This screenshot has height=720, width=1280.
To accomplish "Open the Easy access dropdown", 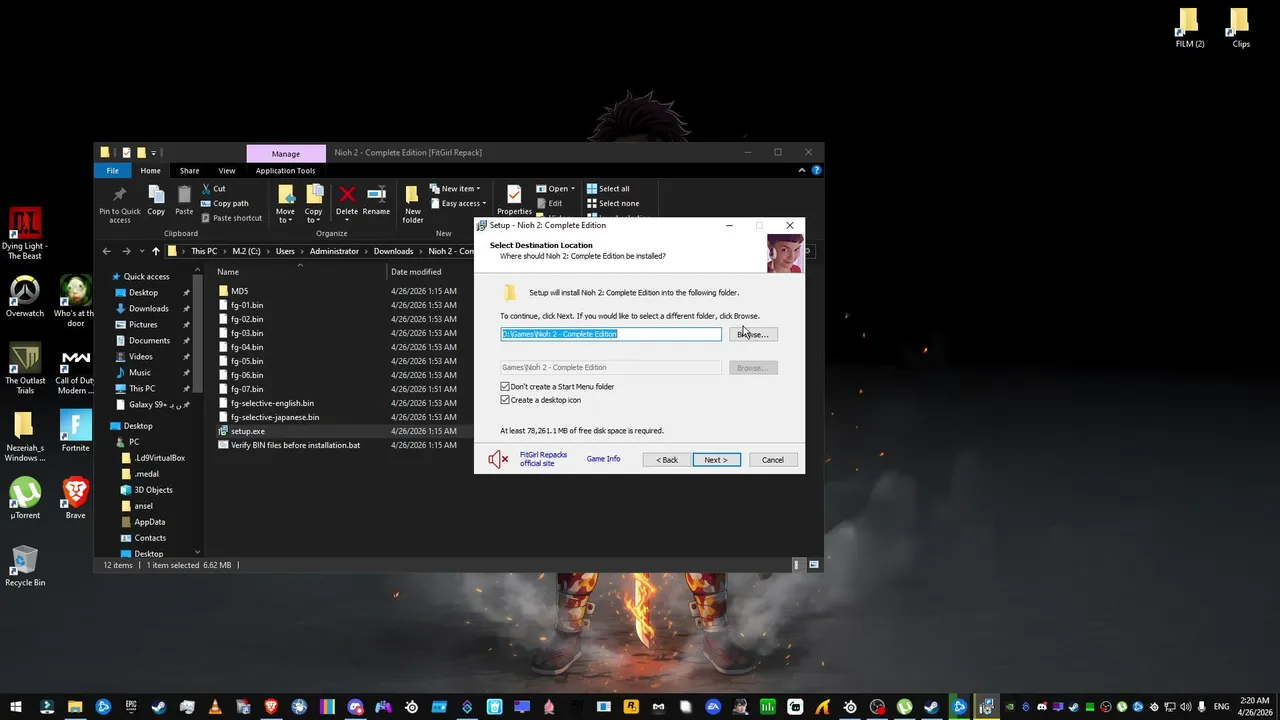I will (458, 203).
